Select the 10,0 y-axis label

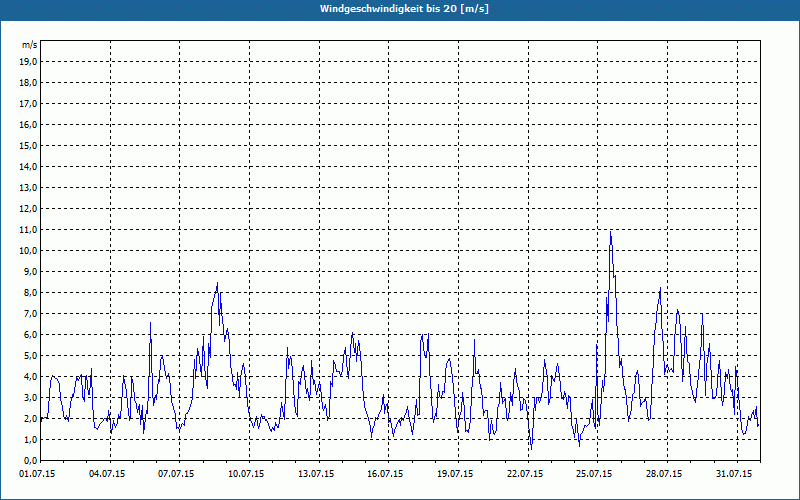pos(28,251)
